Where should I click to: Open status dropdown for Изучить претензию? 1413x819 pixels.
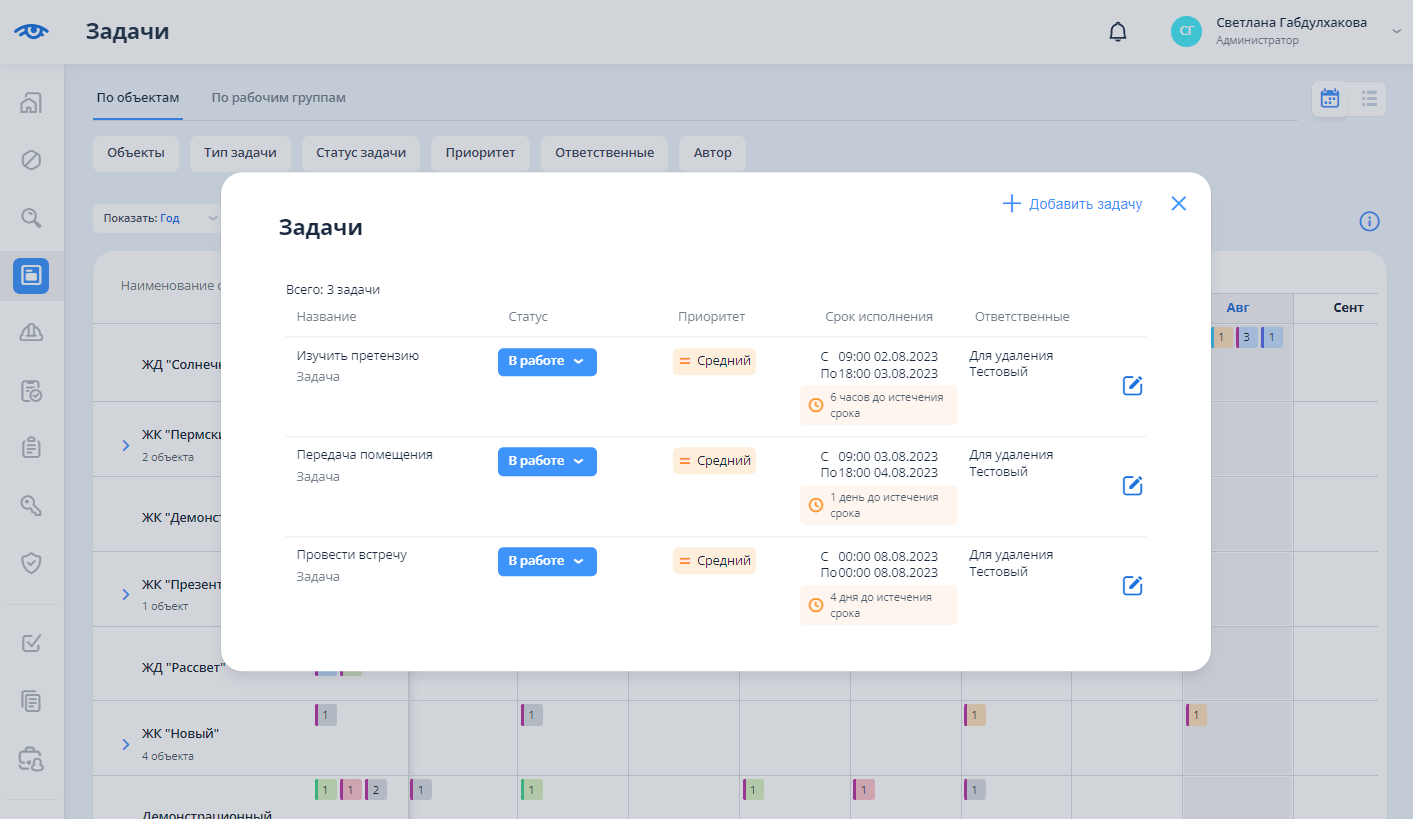click(547, 362)
